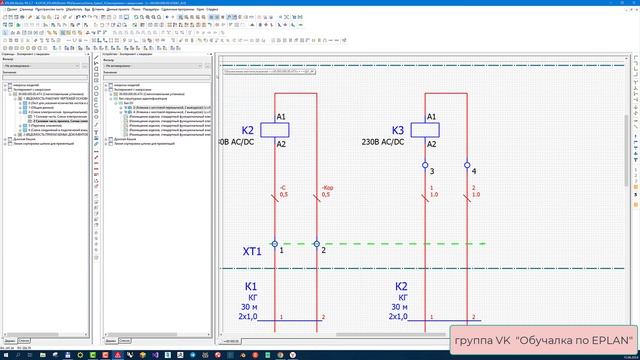This screenshot has height=360, width=640.
Task: Collapse 'Без структурных идентификаторов' in Устройства tree
Action: click(111, 99)
